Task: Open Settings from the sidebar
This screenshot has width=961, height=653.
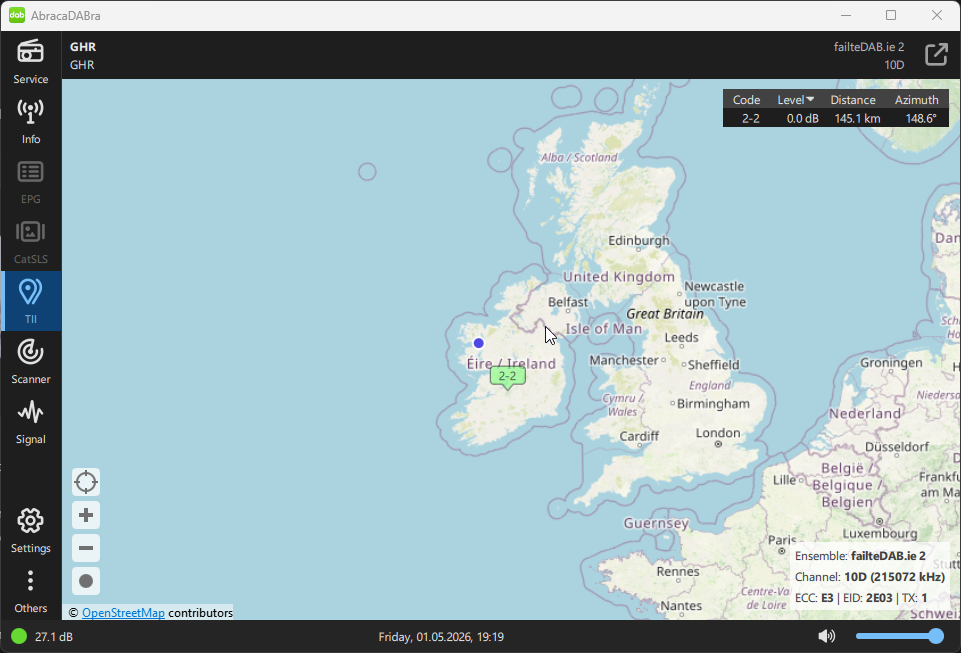Action: (31, 530)
